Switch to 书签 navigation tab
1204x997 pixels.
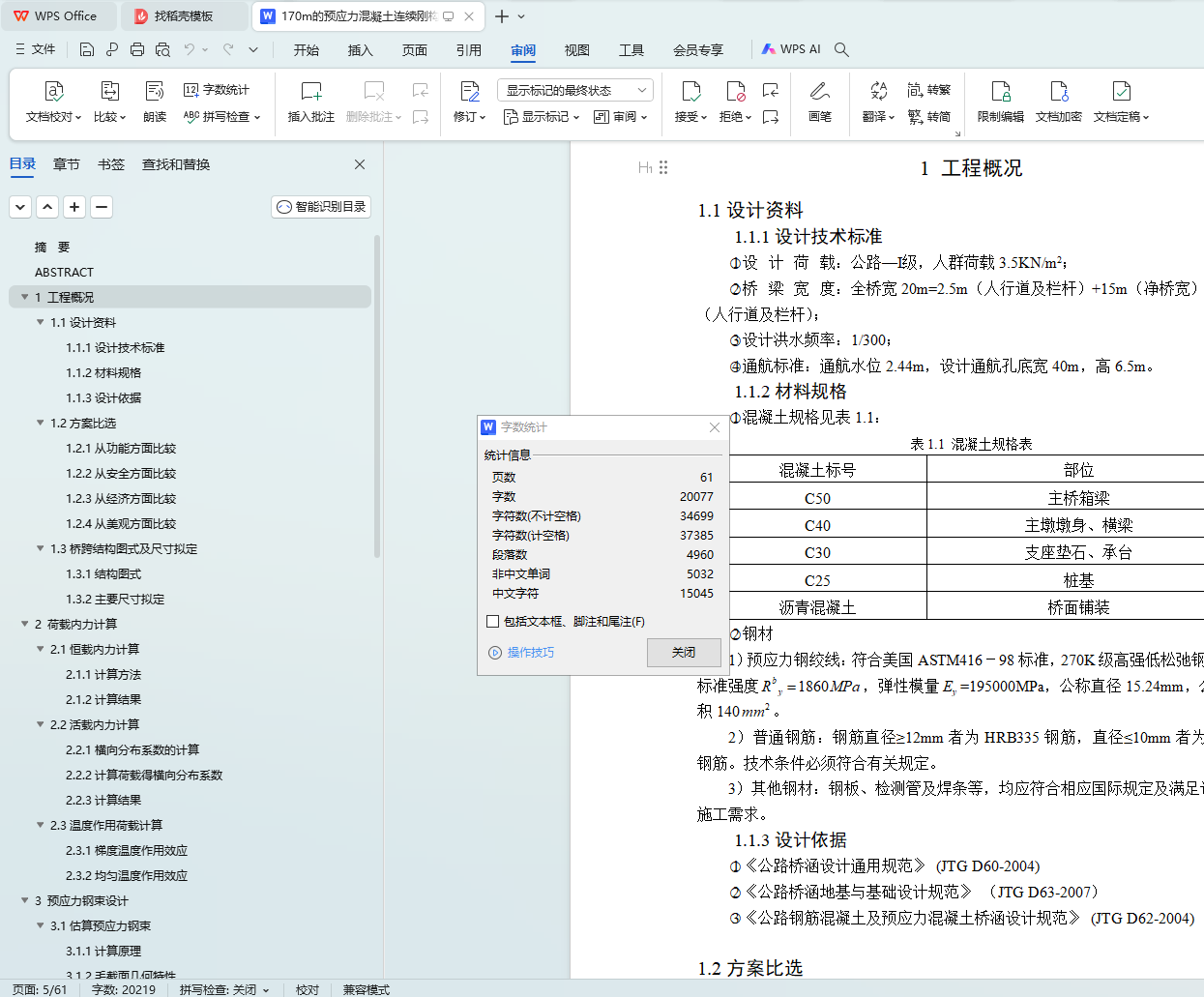click(x=111, y=164)
